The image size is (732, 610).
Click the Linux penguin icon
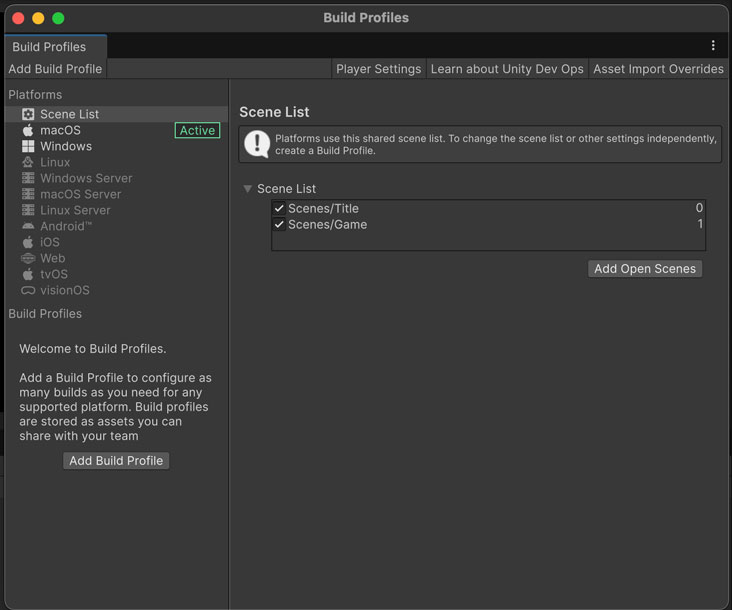(28, 162)
